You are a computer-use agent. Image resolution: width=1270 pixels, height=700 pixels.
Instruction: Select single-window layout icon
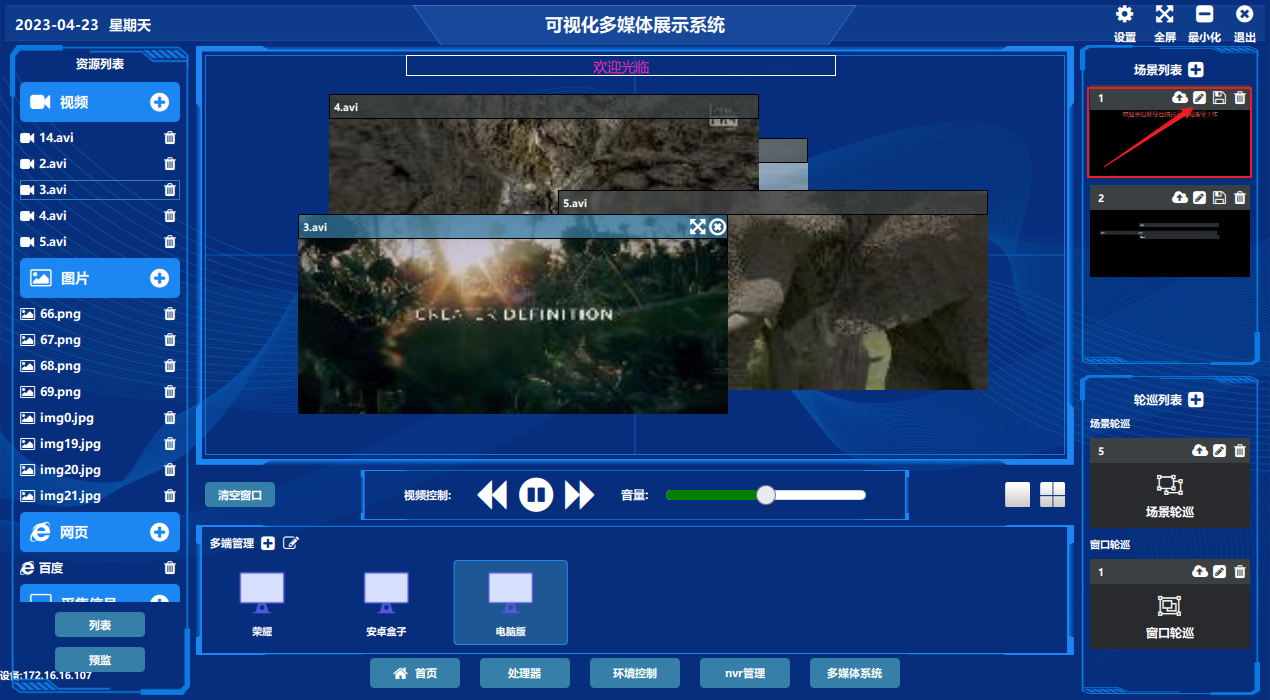coord(1018,495)
